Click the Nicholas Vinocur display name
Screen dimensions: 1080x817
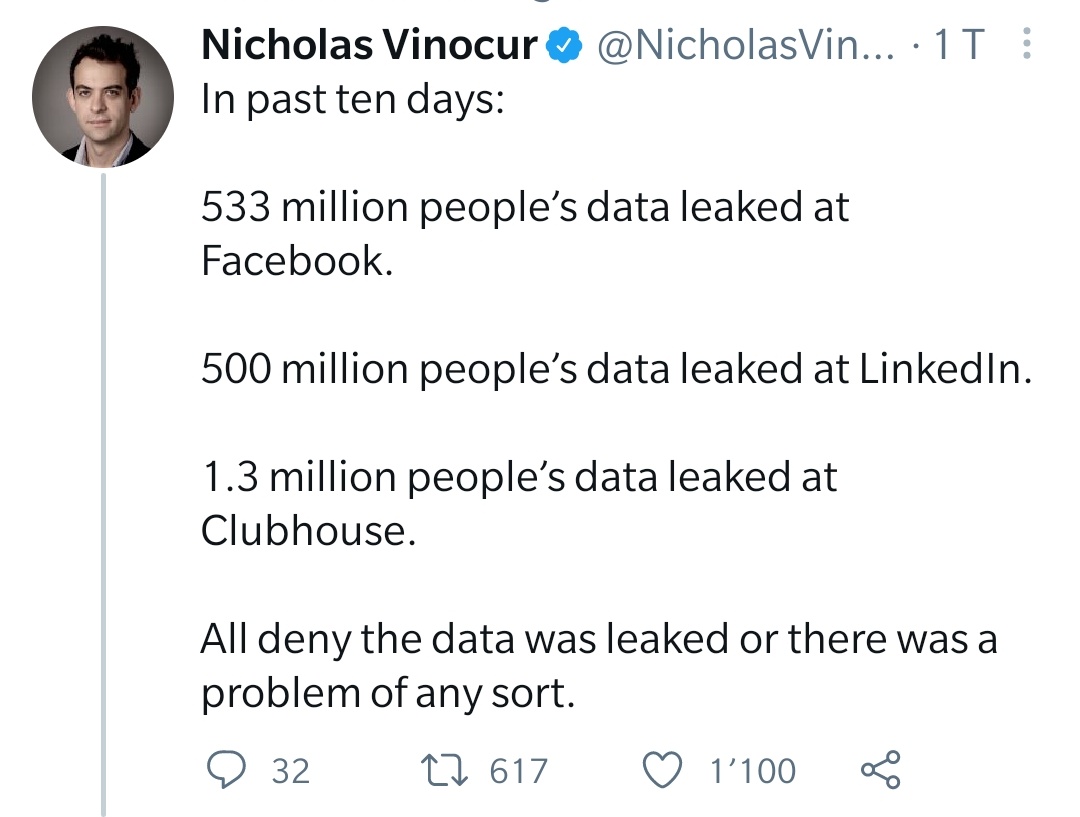[370, 45]
